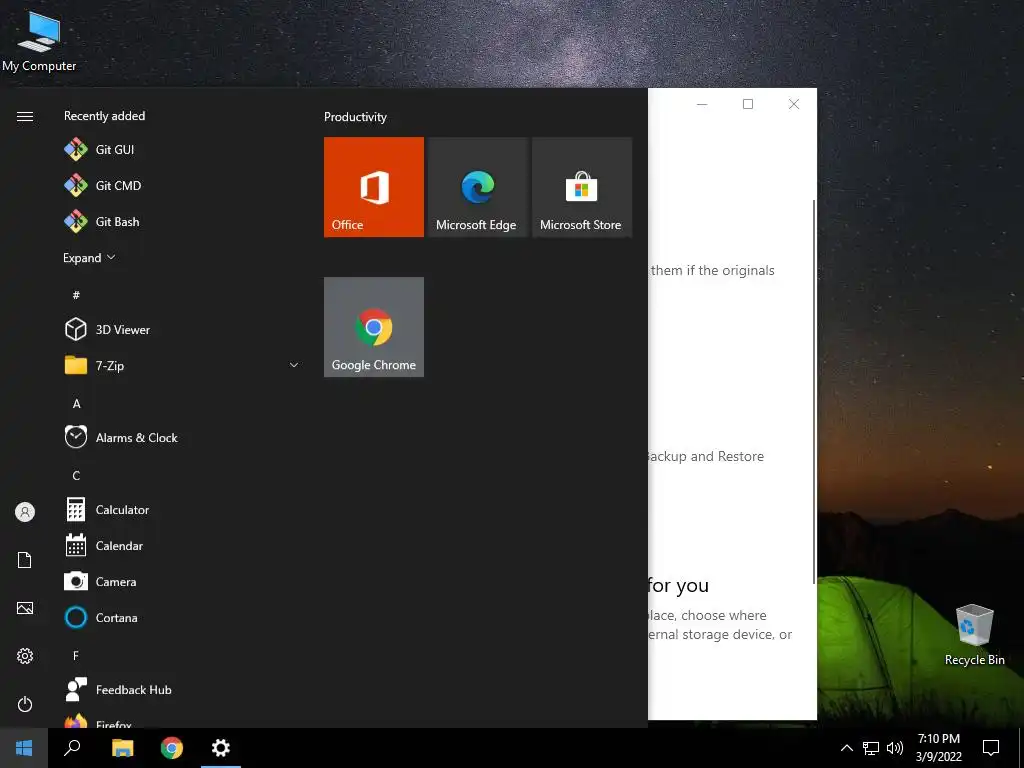
Task: Jump to the # letter header
Action: (x=76, y=295)
